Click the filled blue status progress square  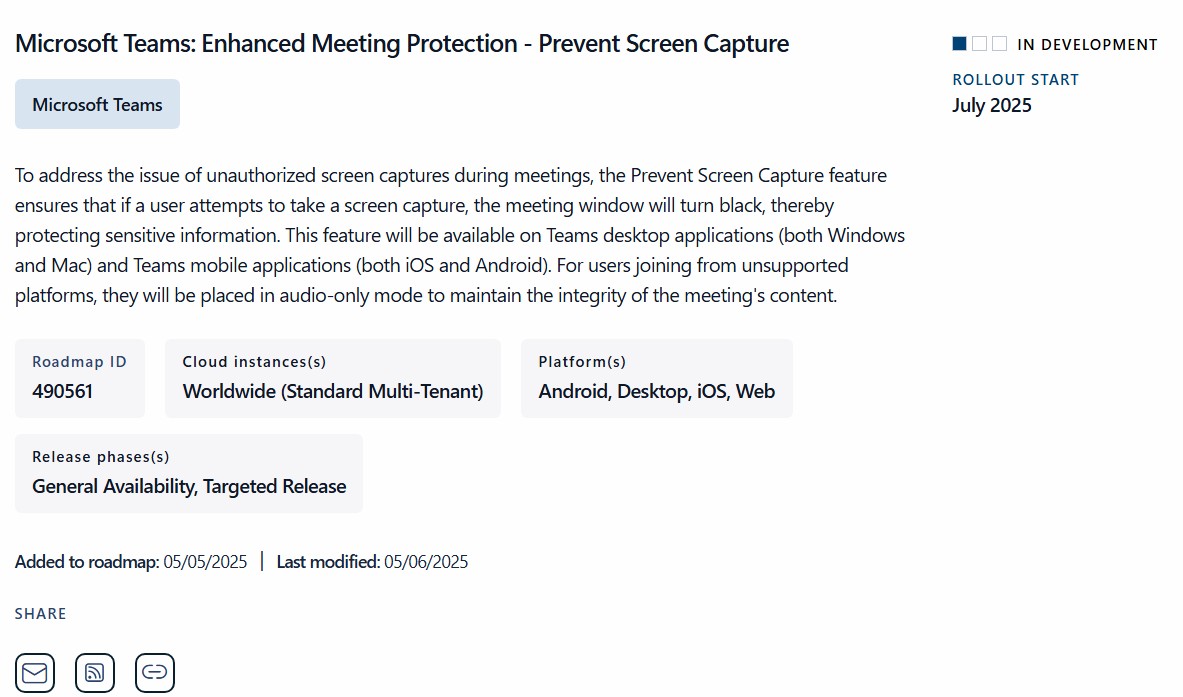pyautogui.click(x=960, y=44)
